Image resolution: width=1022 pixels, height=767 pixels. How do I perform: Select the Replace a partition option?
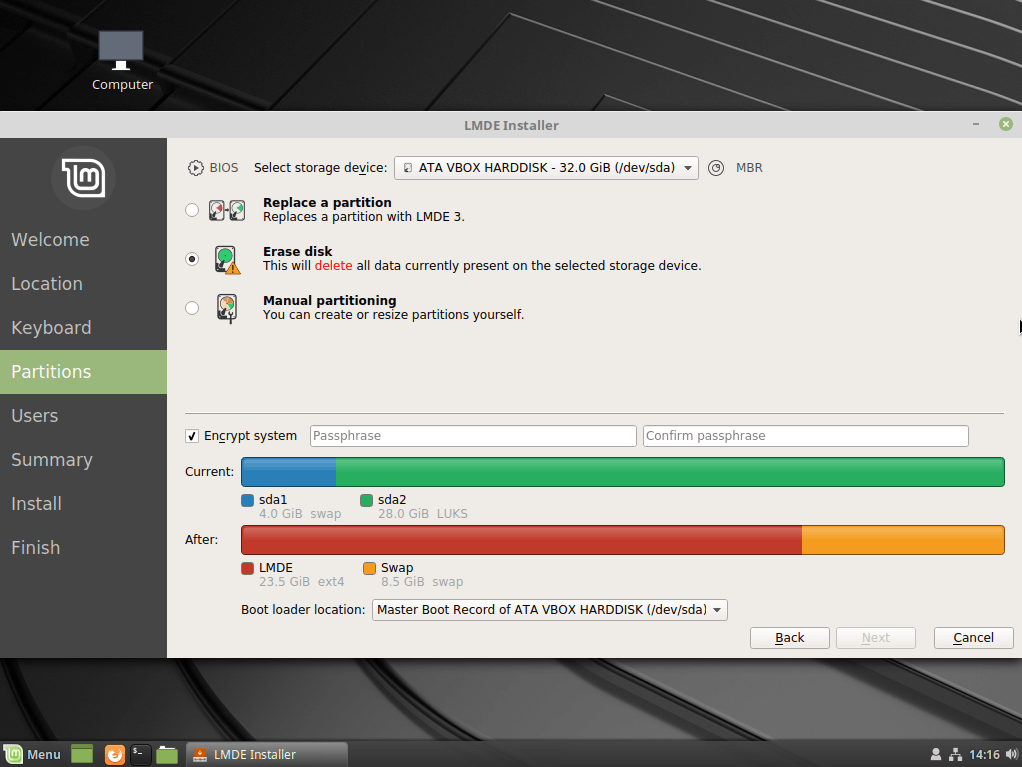(x=192, y=210)
